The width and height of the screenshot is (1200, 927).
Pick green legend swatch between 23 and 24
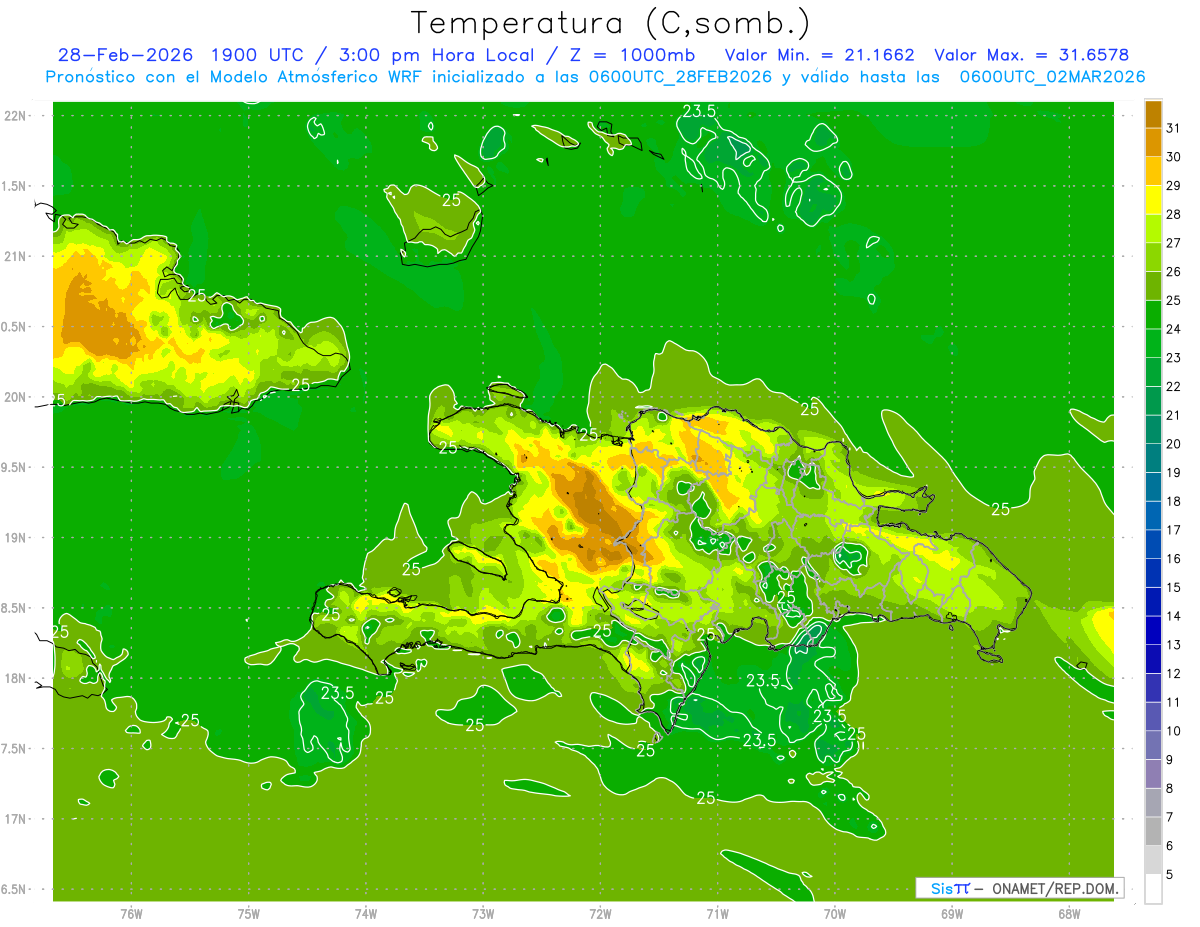(1153, 343)
